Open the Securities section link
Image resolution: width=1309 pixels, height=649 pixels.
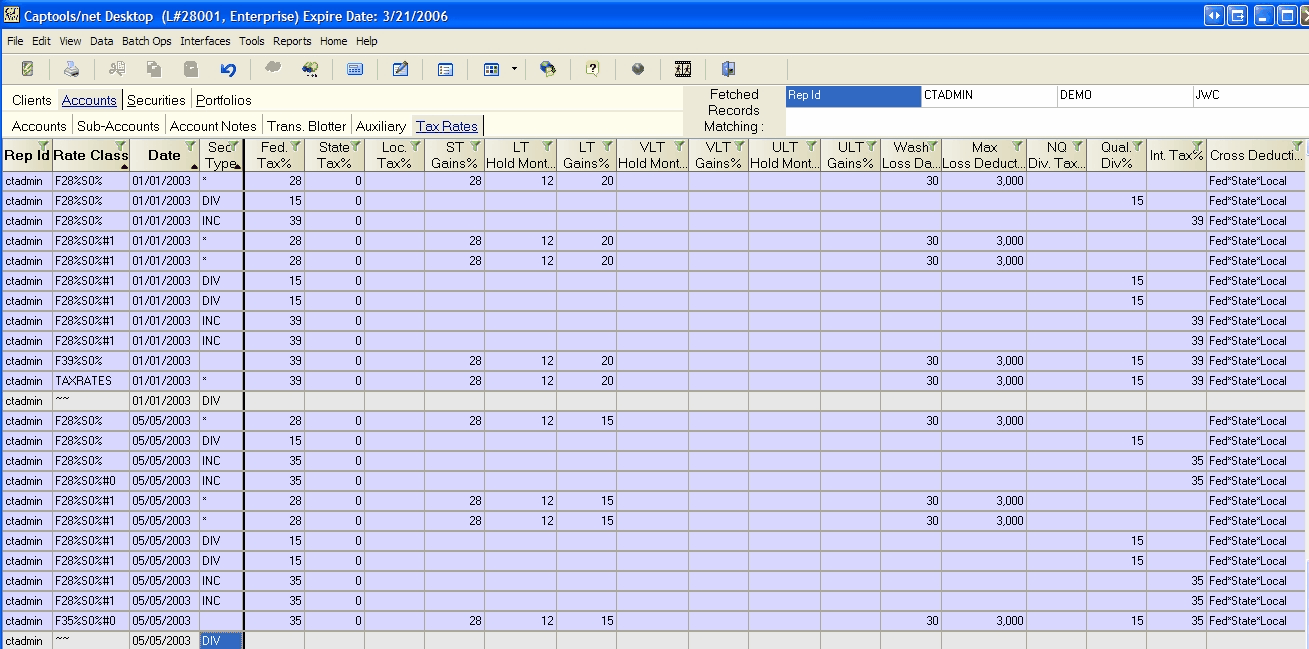[x=156, y=100]
